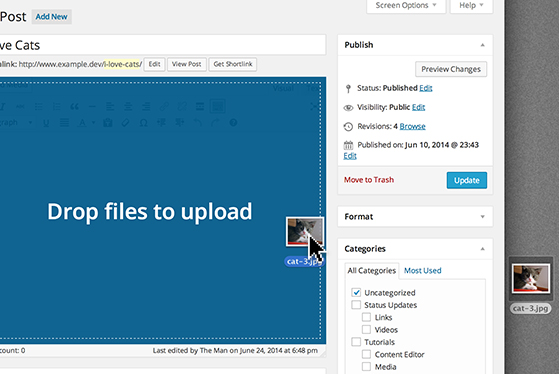The width and height of the screenshot is (559, 374).
Task: Check the Media category box
Action: click(366, 367)
